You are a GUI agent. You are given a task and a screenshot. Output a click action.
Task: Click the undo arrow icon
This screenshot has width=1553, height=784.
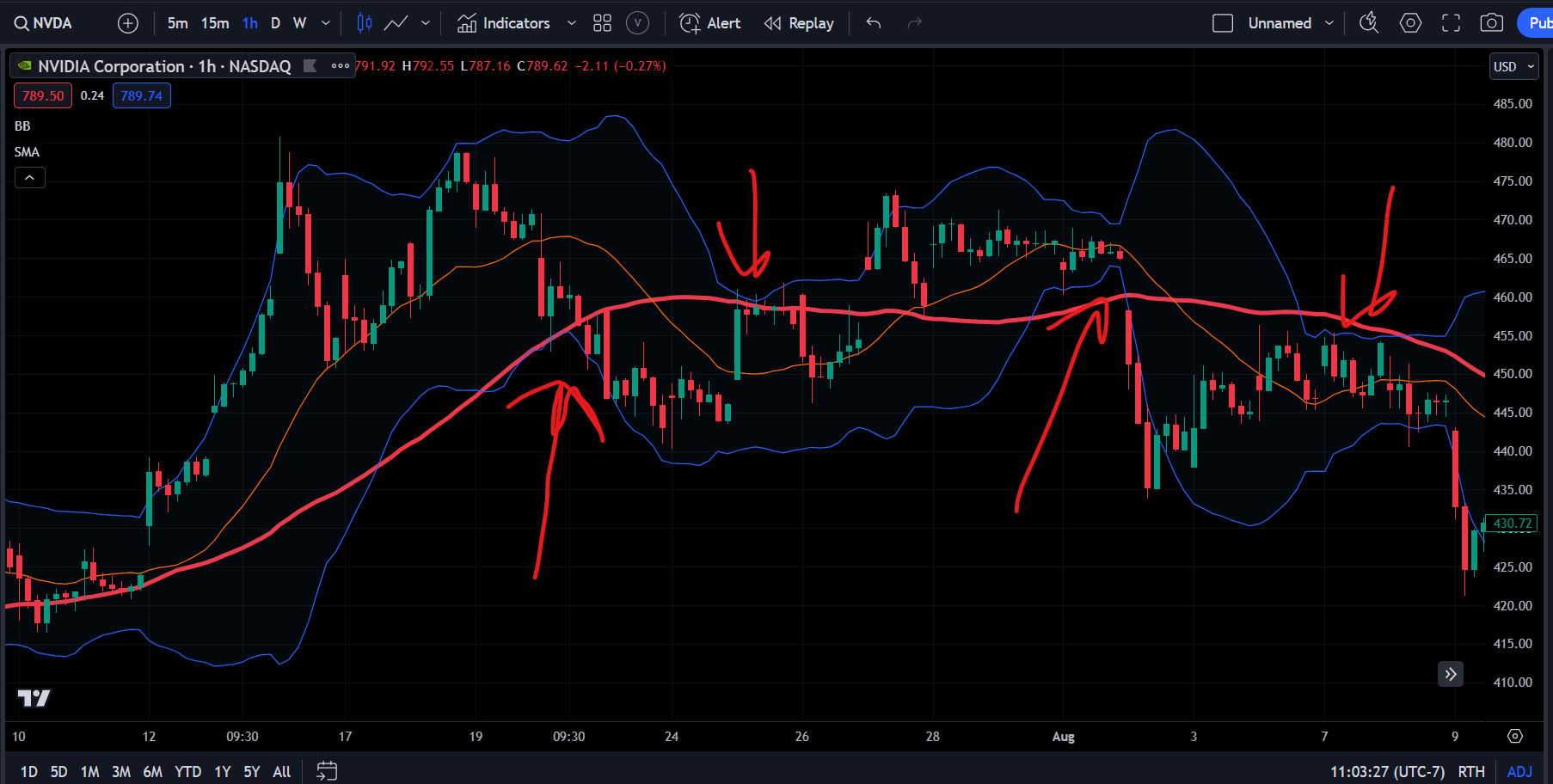click(874, 23)
